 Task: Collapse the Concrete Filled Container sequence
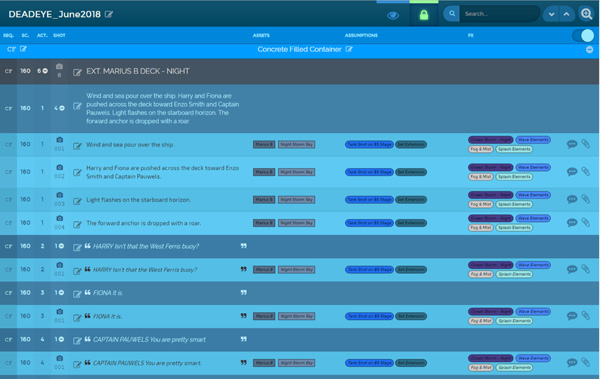click(x=589, y=50)
